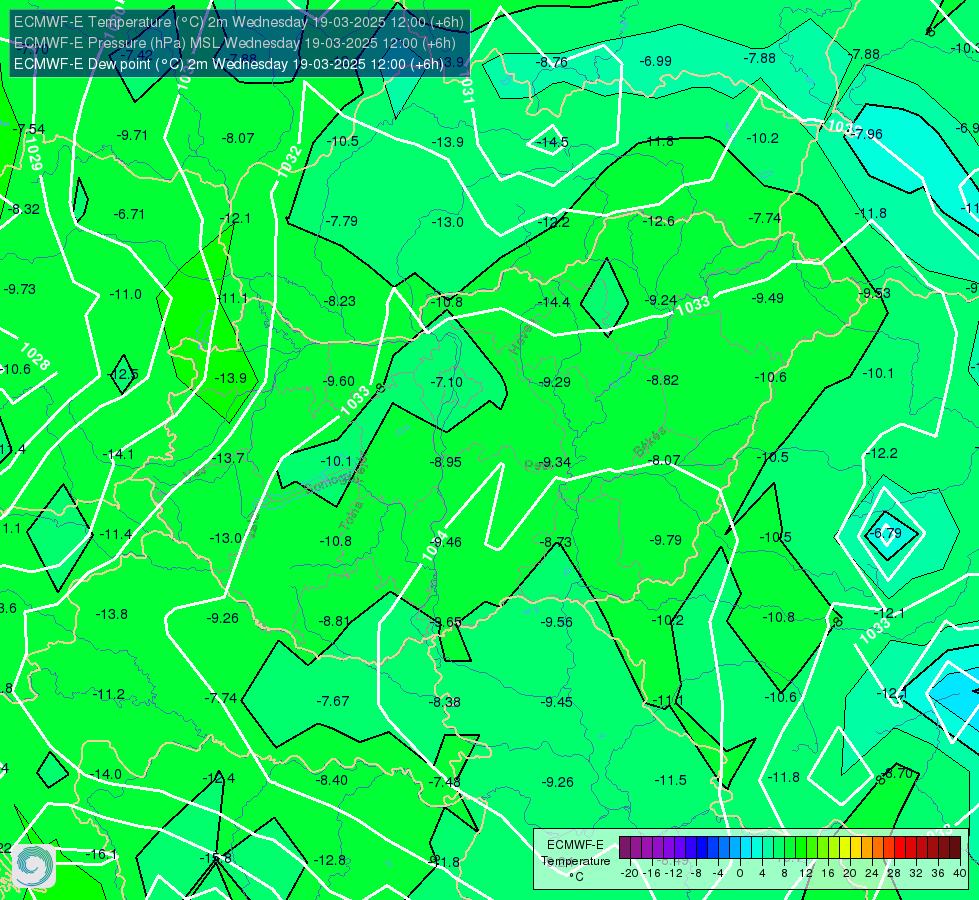This screenshot has width=979, height=900.
Task: Select the Dew point 2m layer title line
Action: [229, 64]
